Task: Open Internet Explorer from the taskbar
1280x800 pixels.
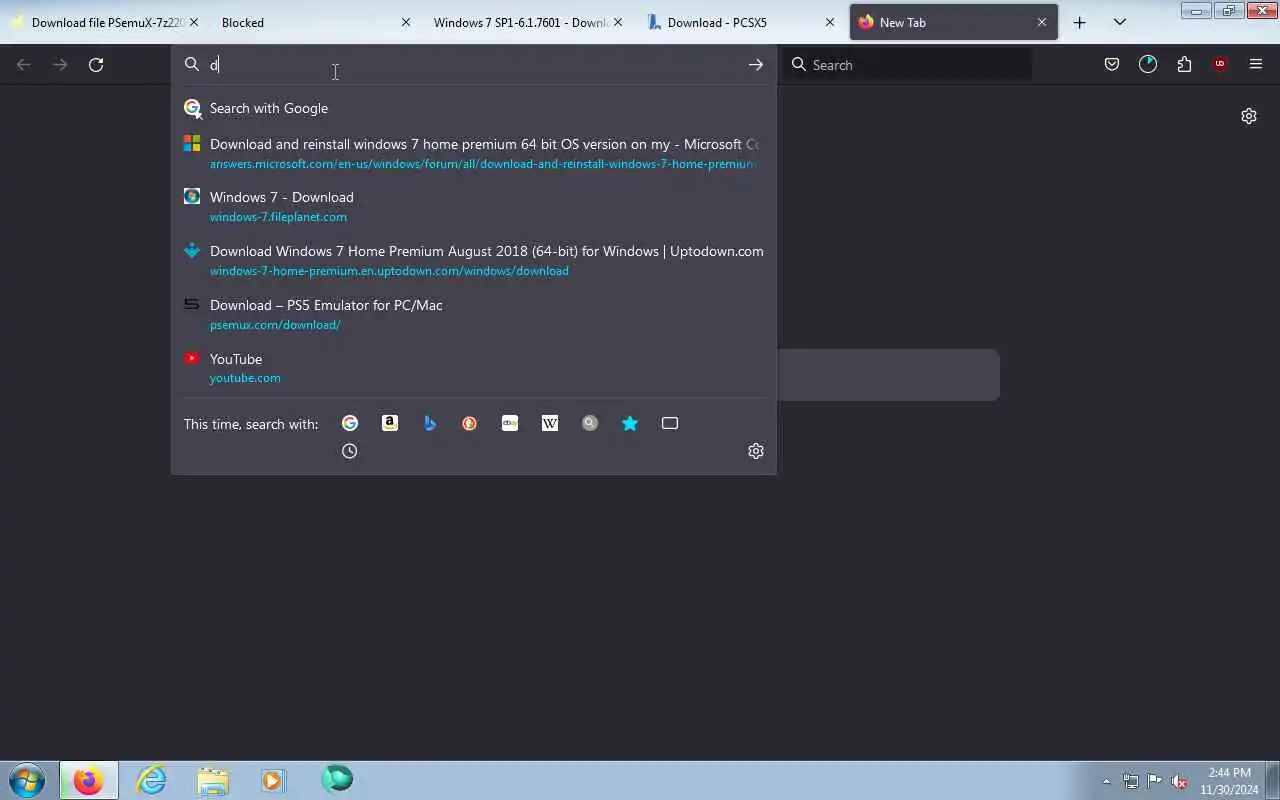Action: (152, 780)
